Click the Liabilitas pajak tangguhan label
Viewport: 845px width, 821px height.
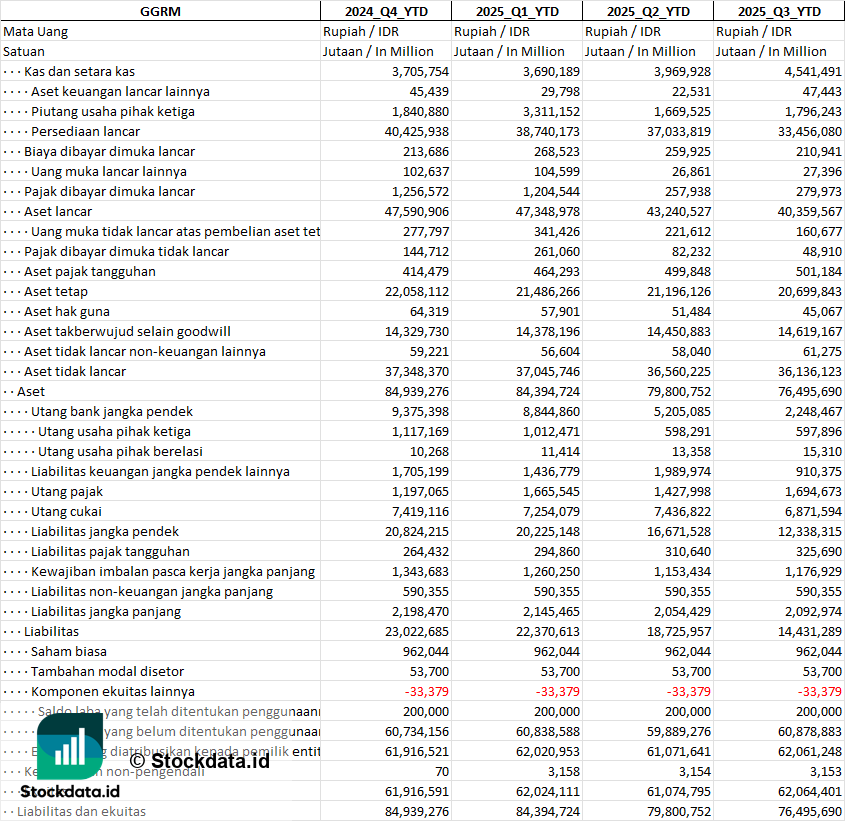click(110, 551)
